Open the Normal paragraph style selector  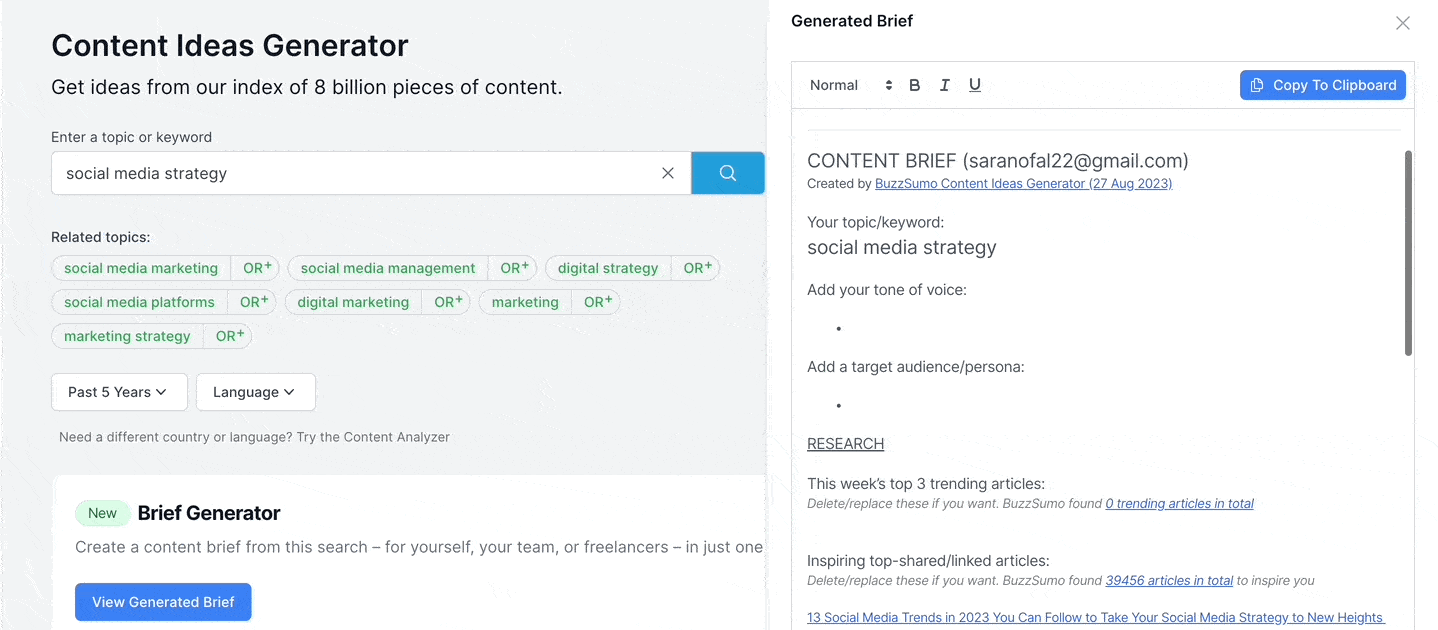(x=848, y=85)
